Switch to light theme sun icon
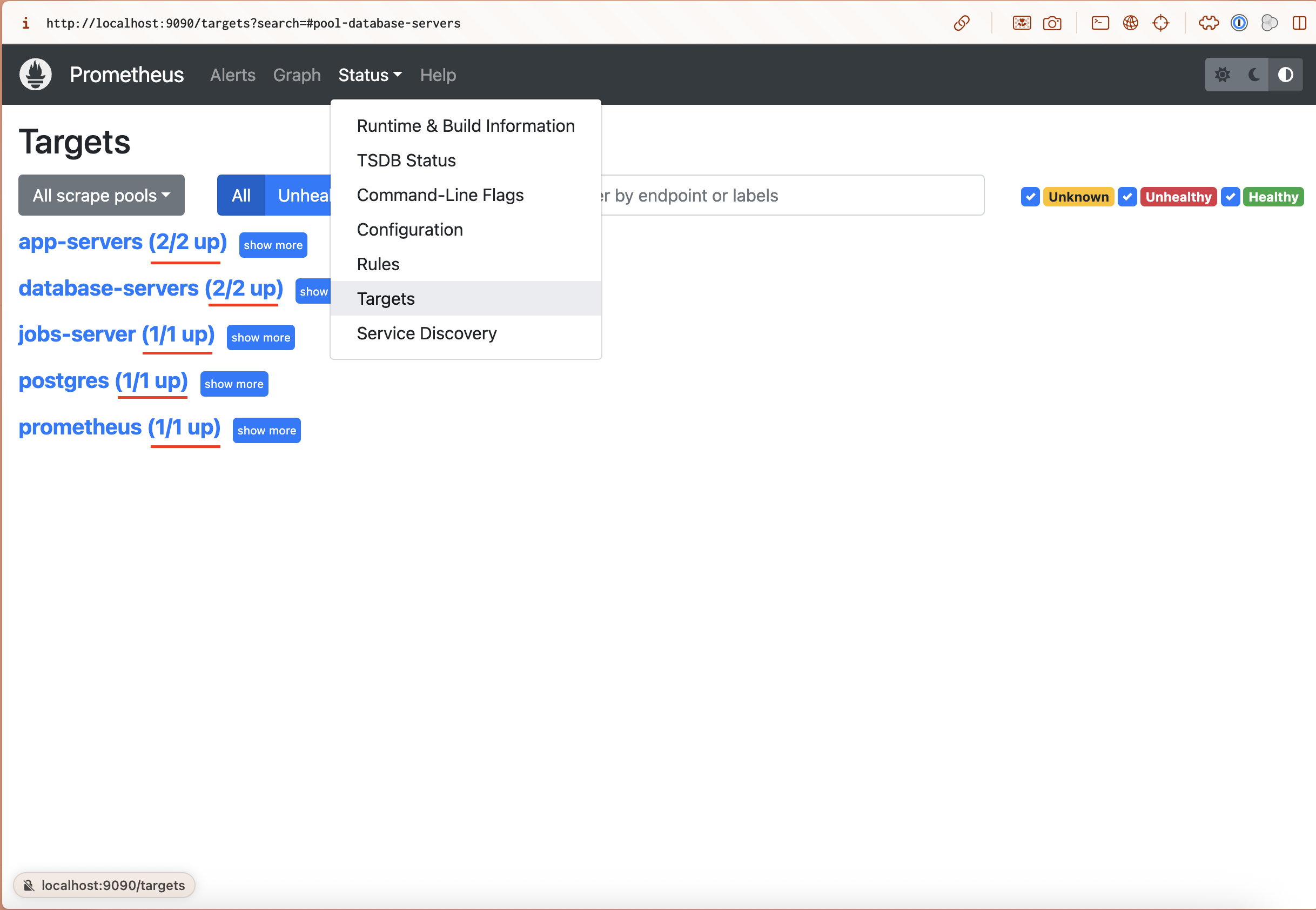Image resolution: width=1316 pixels, height=910 pixels. [1222, 75]
